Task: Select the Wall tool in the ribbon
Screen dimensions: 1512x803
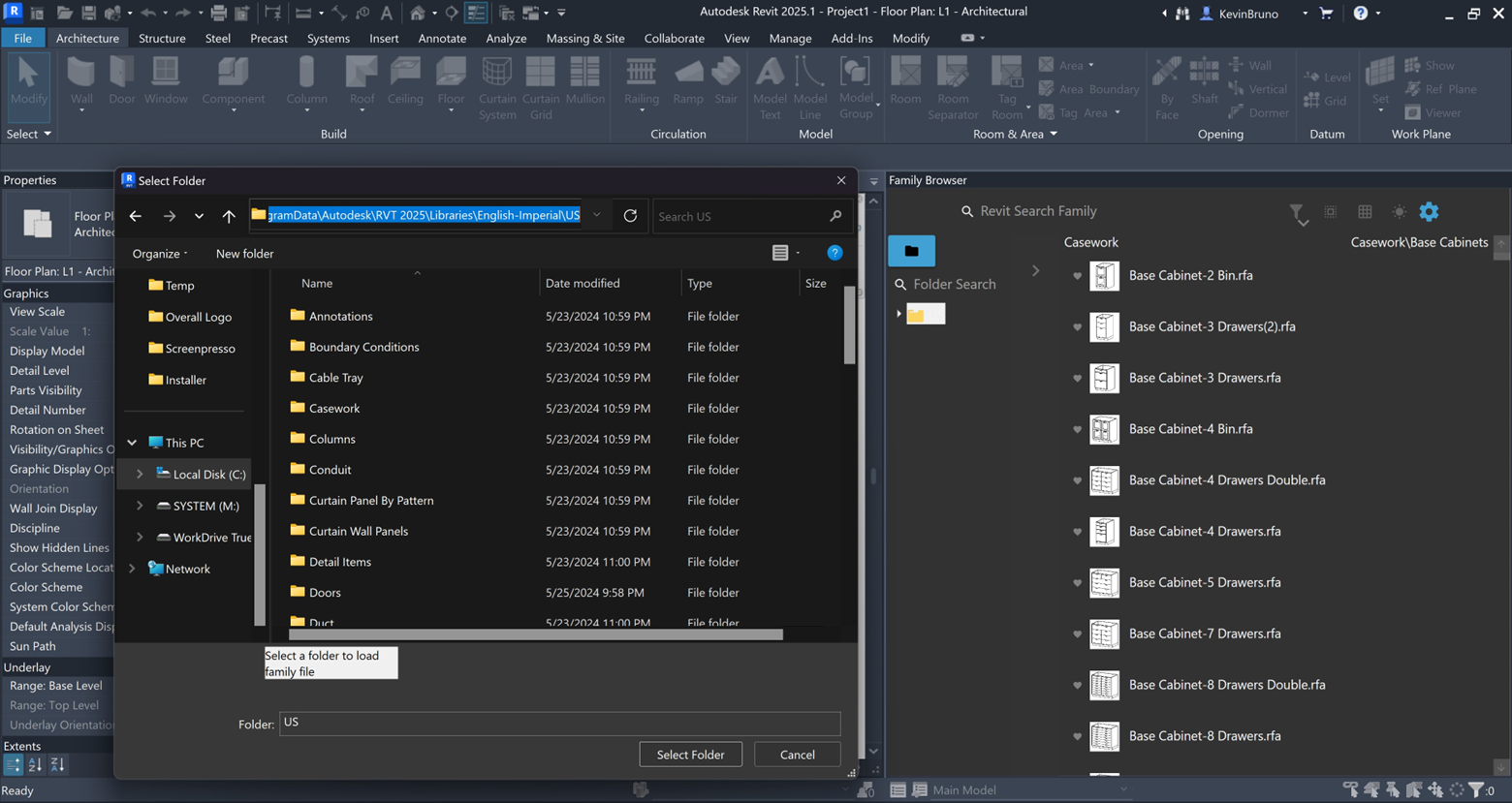Action: click(81, 81)
